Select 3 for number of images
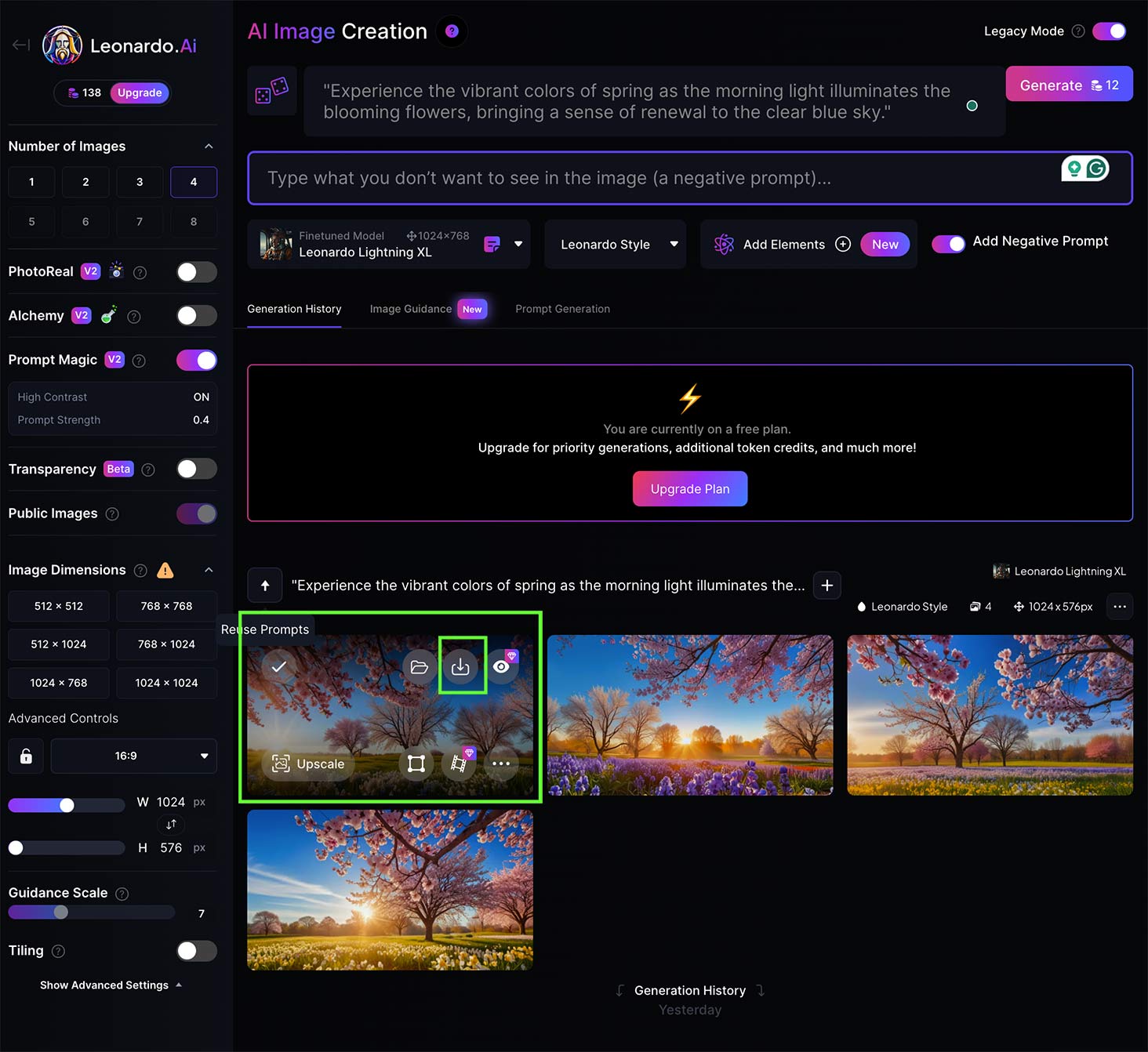This screenshot has width=1148, height=1052. point(140,182)
